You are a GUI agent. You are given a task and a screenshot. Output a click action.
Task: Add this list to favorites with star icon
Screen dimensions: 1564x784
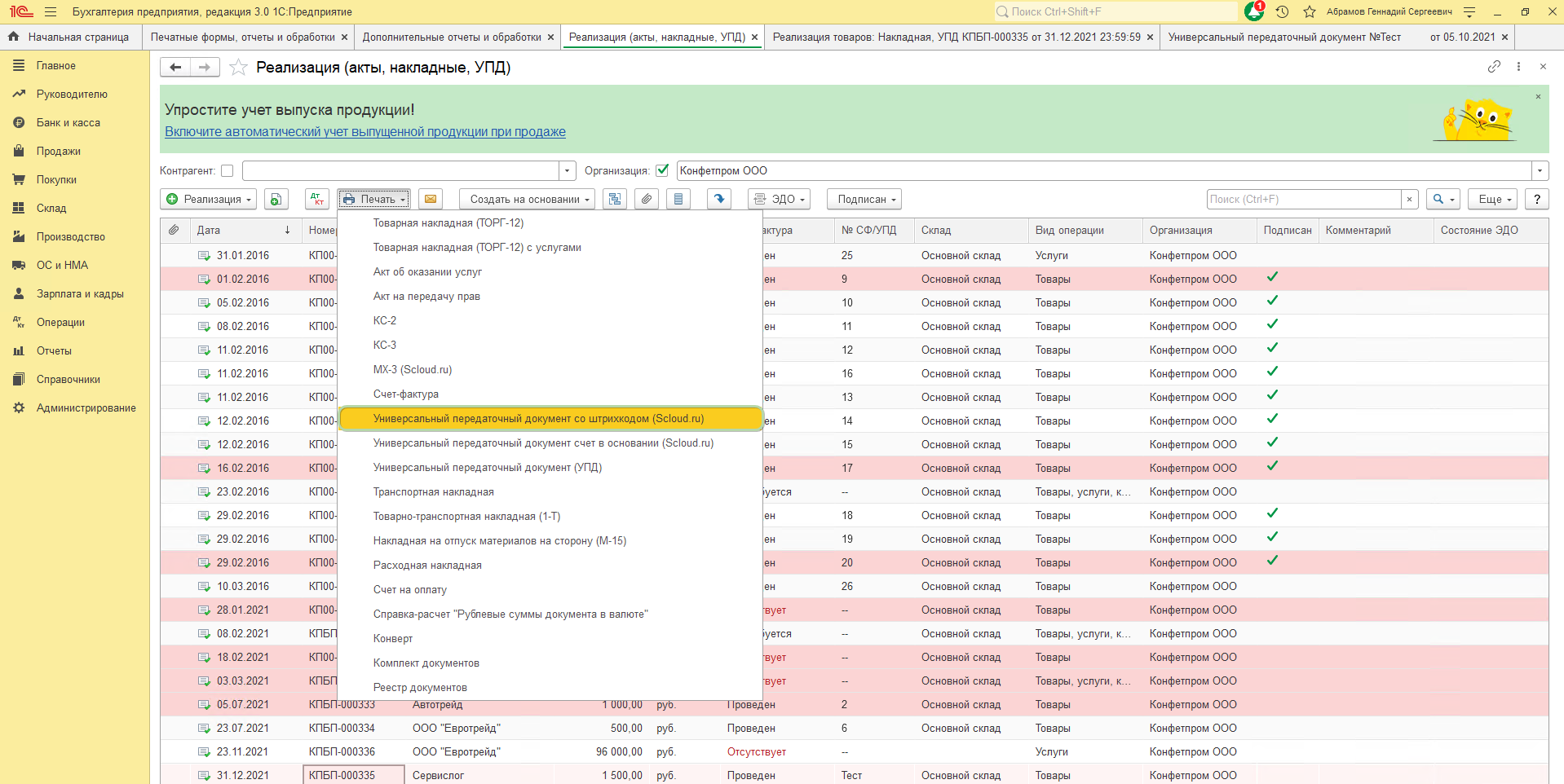point(238,67)
